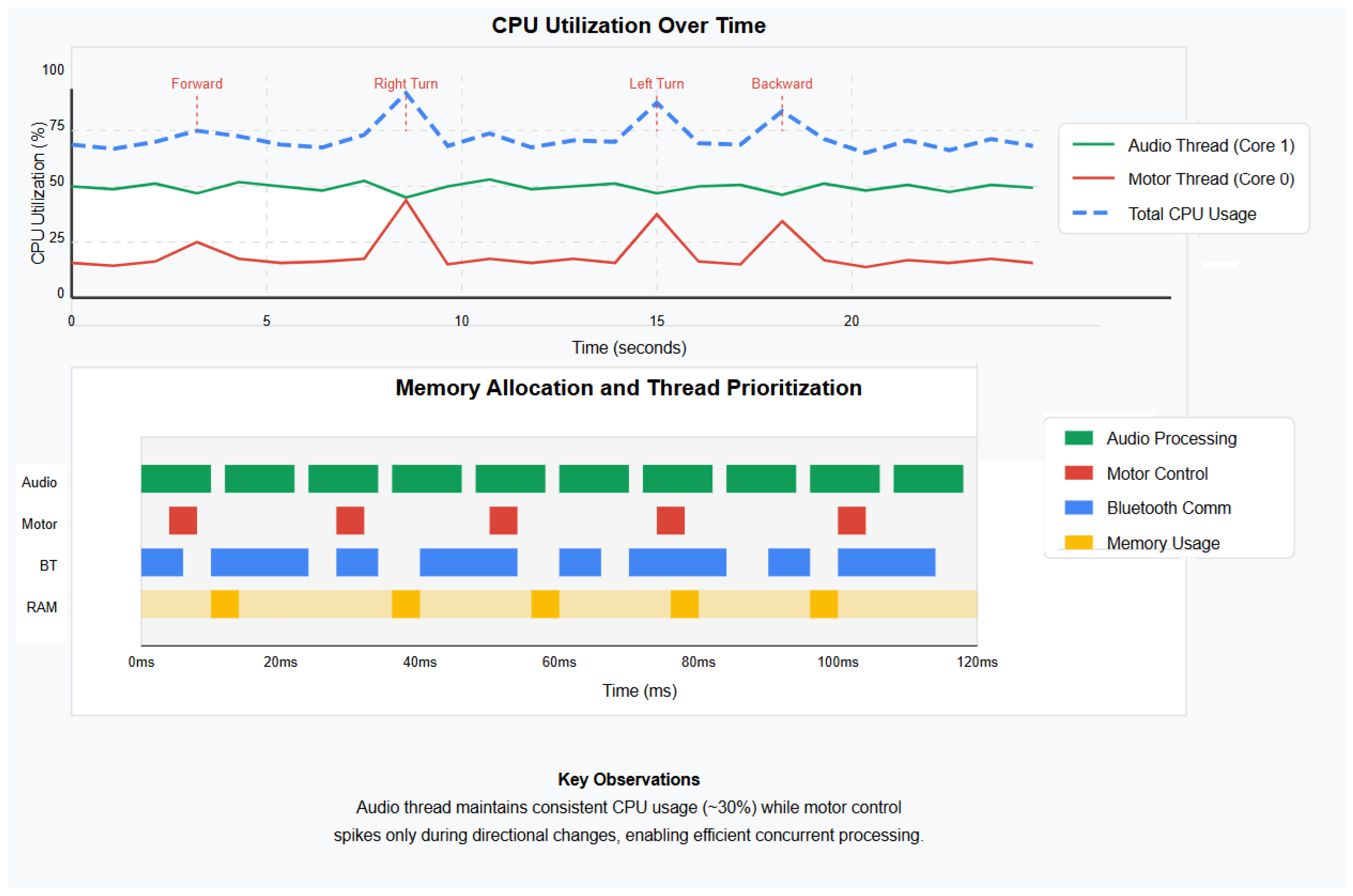Image resolution: width=1353 pixels, height=896 pixels.
Task: Click the 120ms tick label
Action: click(x=978, y=663)
